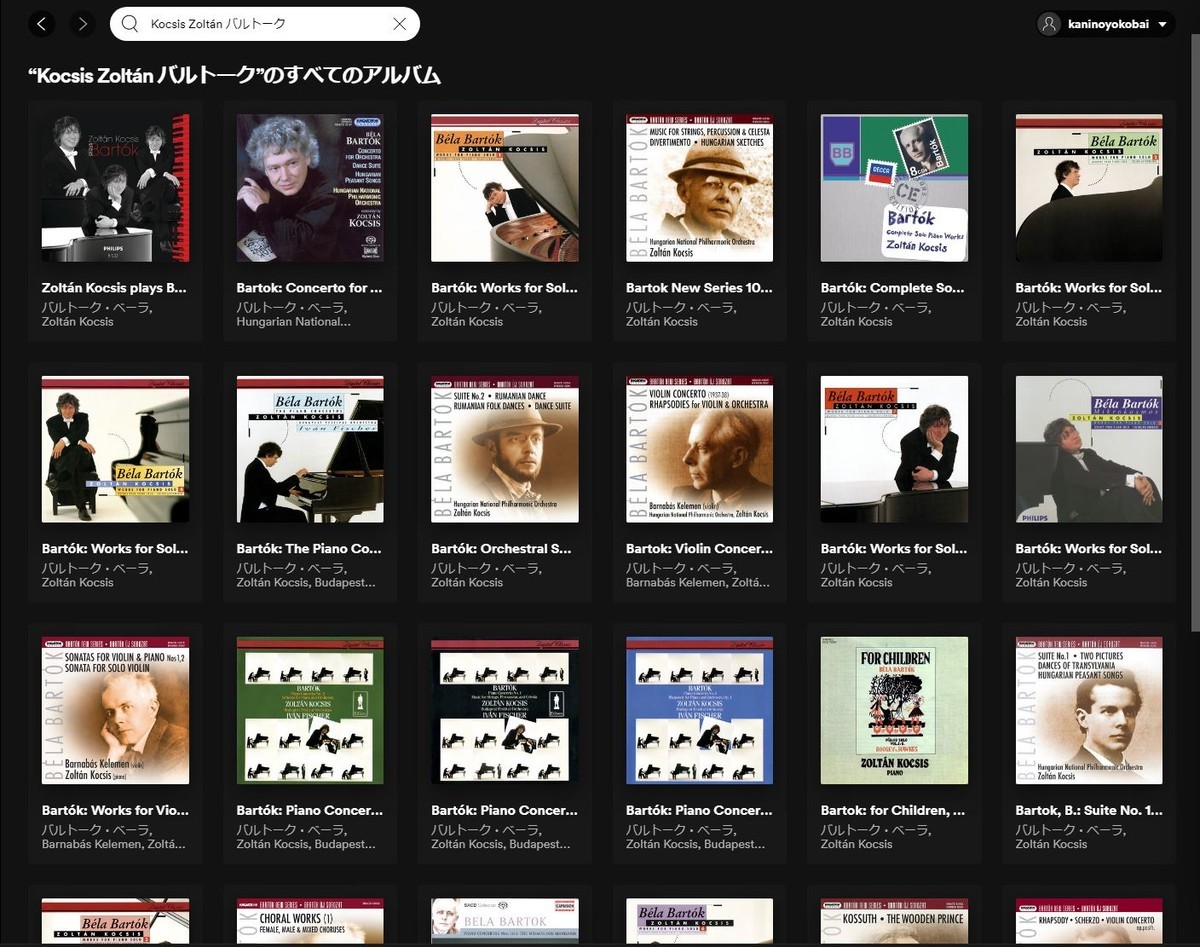The image size is (1200, 947).
Task: Click 'Barnabás Kelemen, Zoltá...' under Violin Concer...
Action: click(x=699, y=583)
